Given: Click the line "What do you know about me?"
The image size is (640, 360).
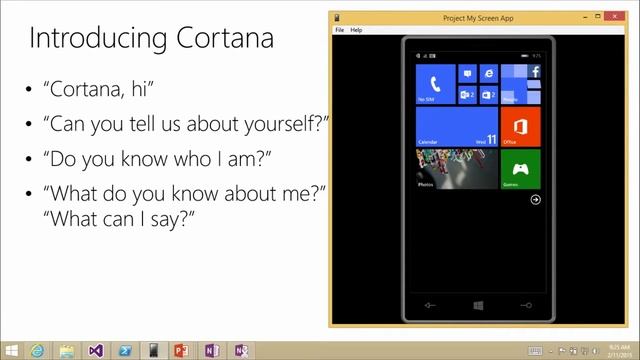Looking at the screenshot, I should click(x=184, y=193).
